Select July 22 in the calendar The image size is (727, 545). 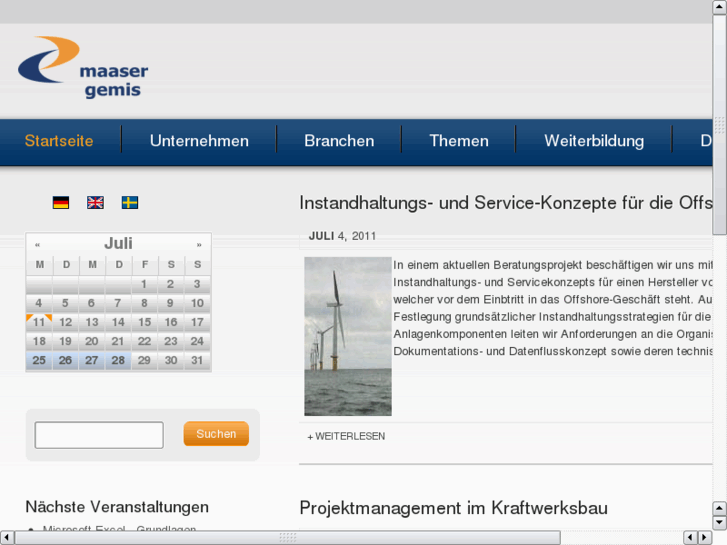tap(144, 341)
